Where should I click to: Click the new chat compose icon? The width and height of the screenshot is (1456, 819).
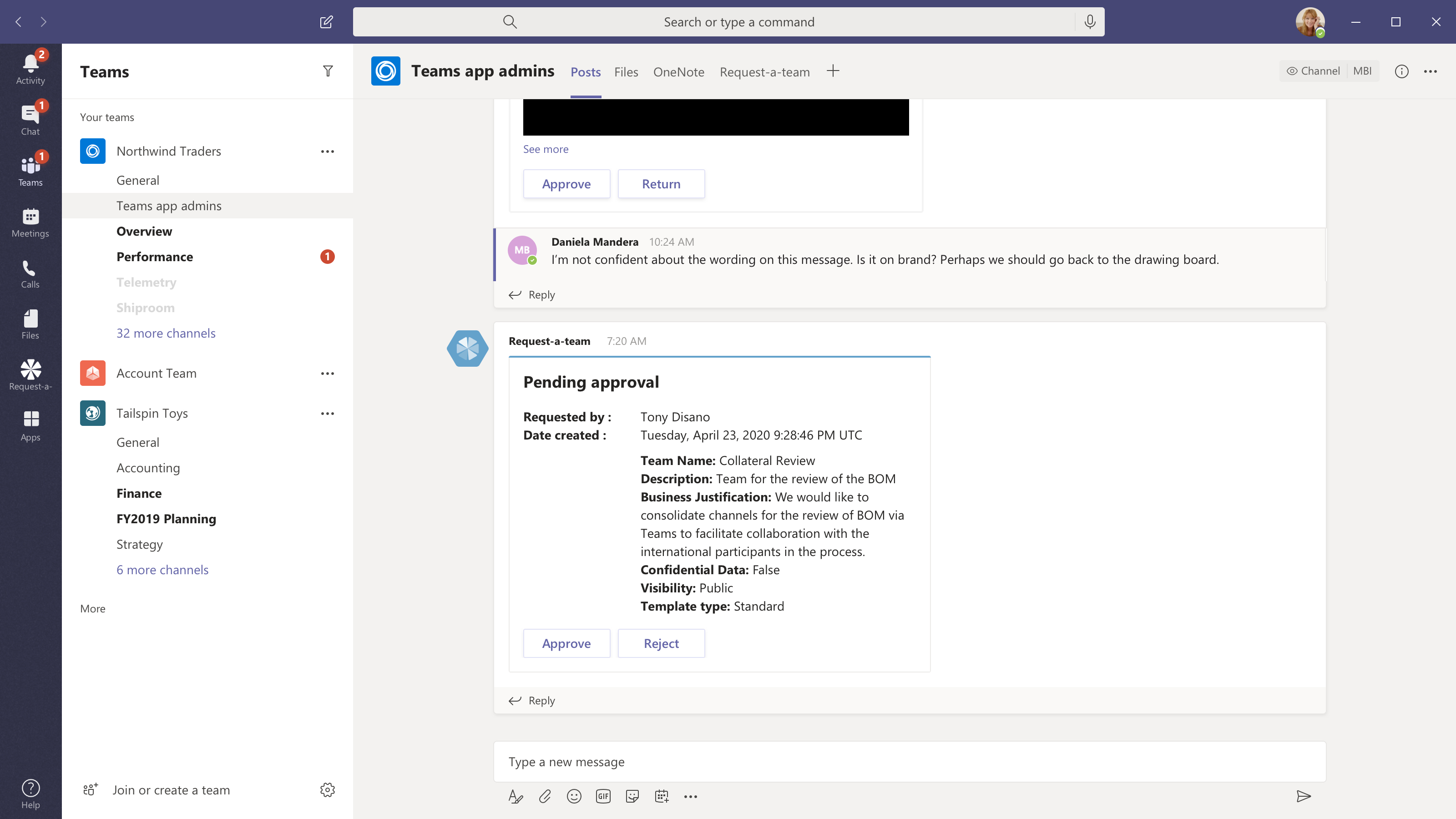tap(326, 22)
